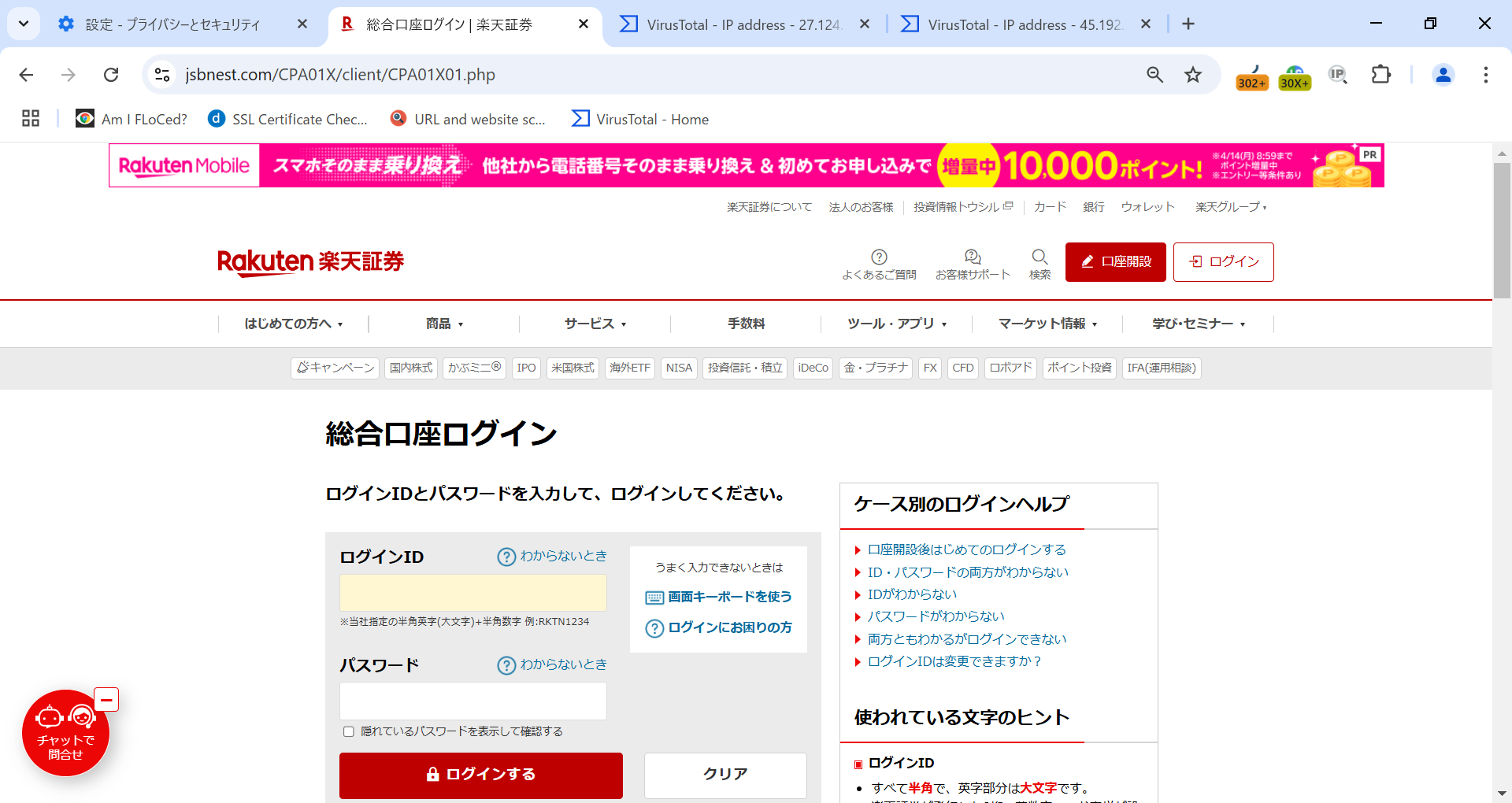Click the IP lookup extension icon
The height and width of the screenshot is (803, 1512).
[x=1338, y=75]
